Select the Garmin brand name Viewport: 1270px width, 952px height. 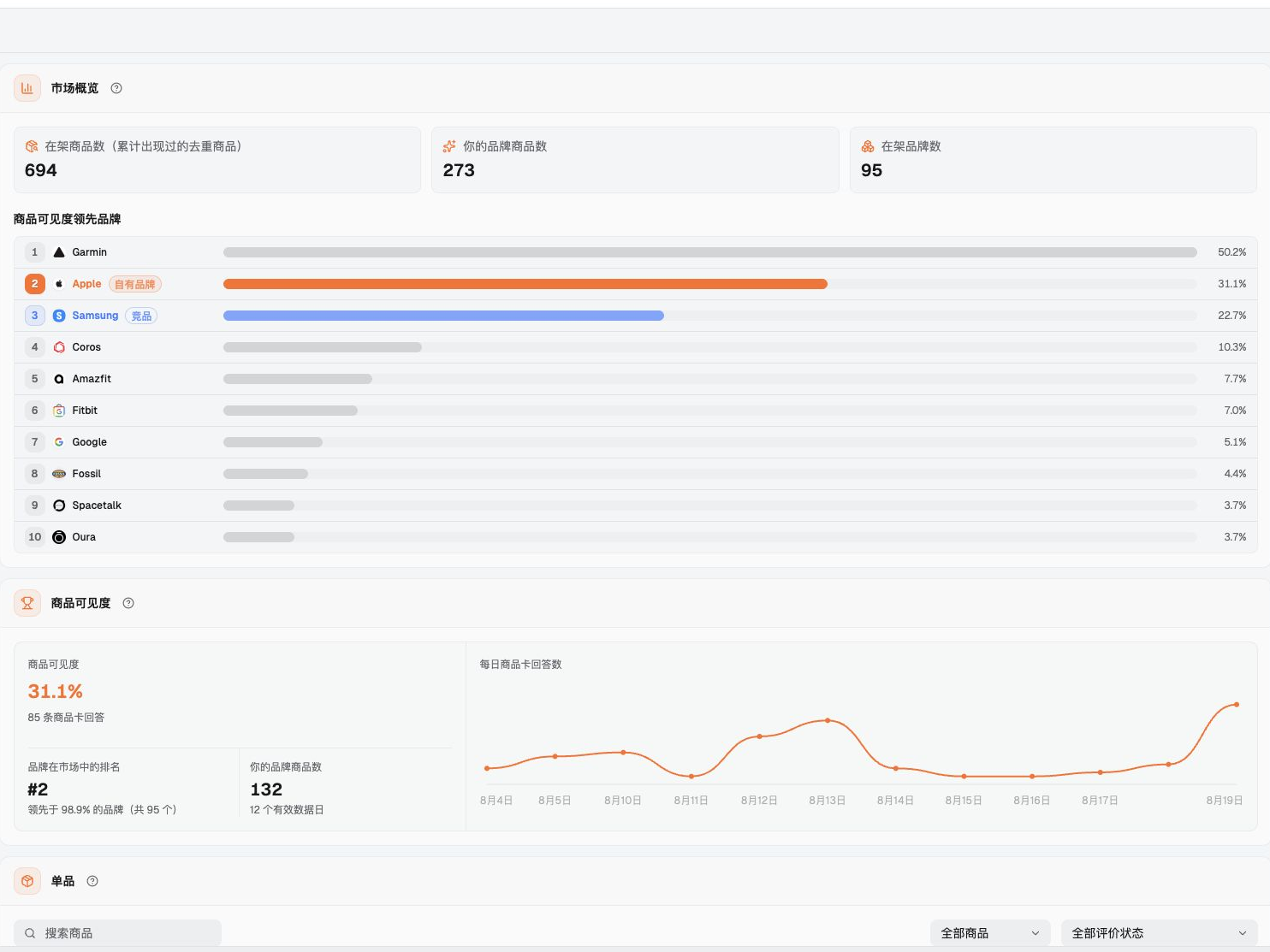90,252
